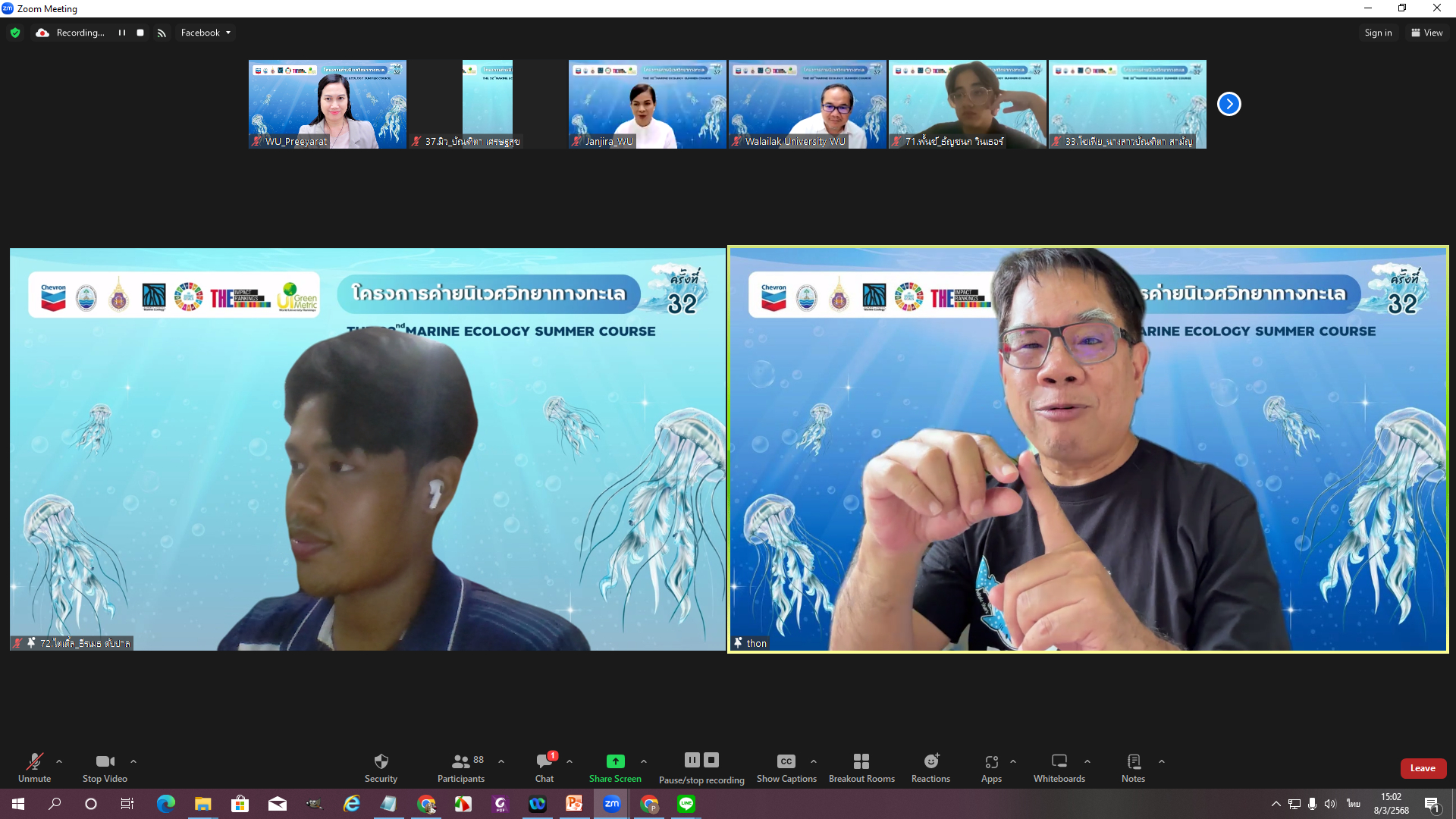The image size is (1456, 819).
Task: Click the green Share Screen icon
Action: 615,761
